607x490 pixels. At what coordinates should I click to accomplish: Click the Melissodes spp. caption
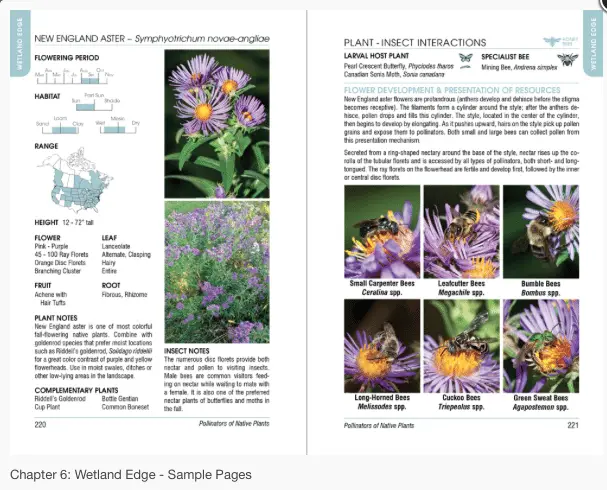[x=382, y=407]
